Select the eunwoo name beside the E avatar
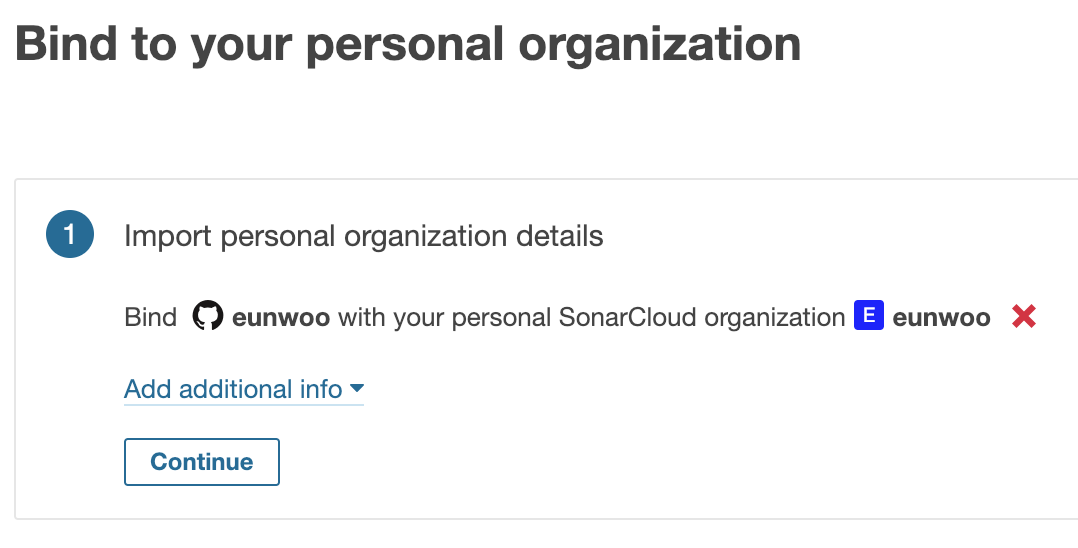 click(941, 317)
